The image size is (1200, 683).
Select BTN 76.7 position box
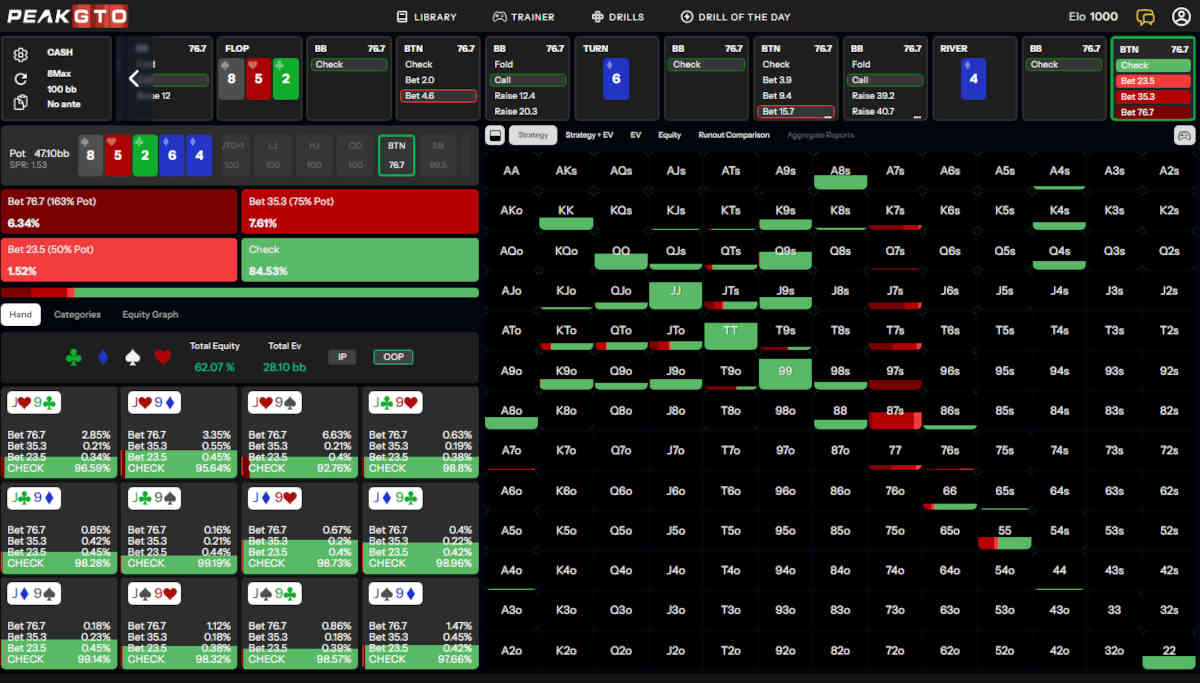(396, 155)
